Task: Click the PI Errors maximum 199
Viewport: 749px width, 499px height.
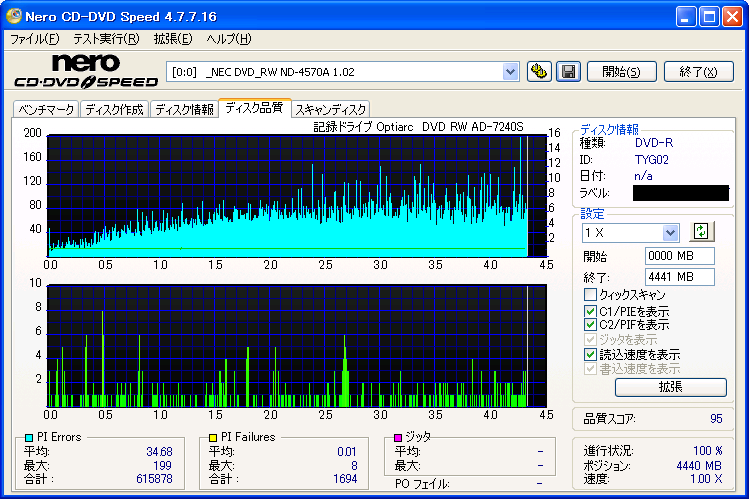Action: coord(162,465)
